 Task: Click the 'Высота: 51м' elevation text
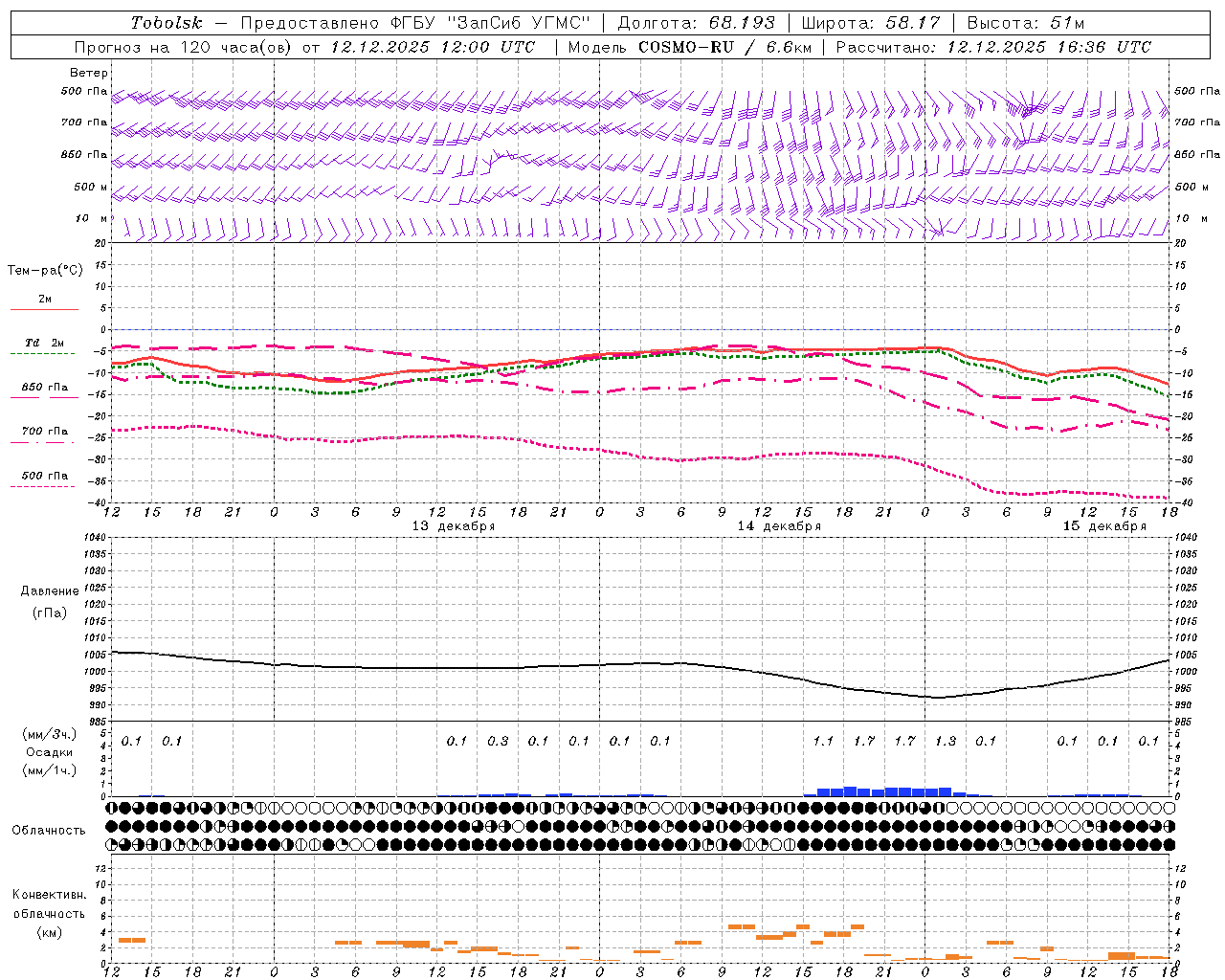(1026, 23)
